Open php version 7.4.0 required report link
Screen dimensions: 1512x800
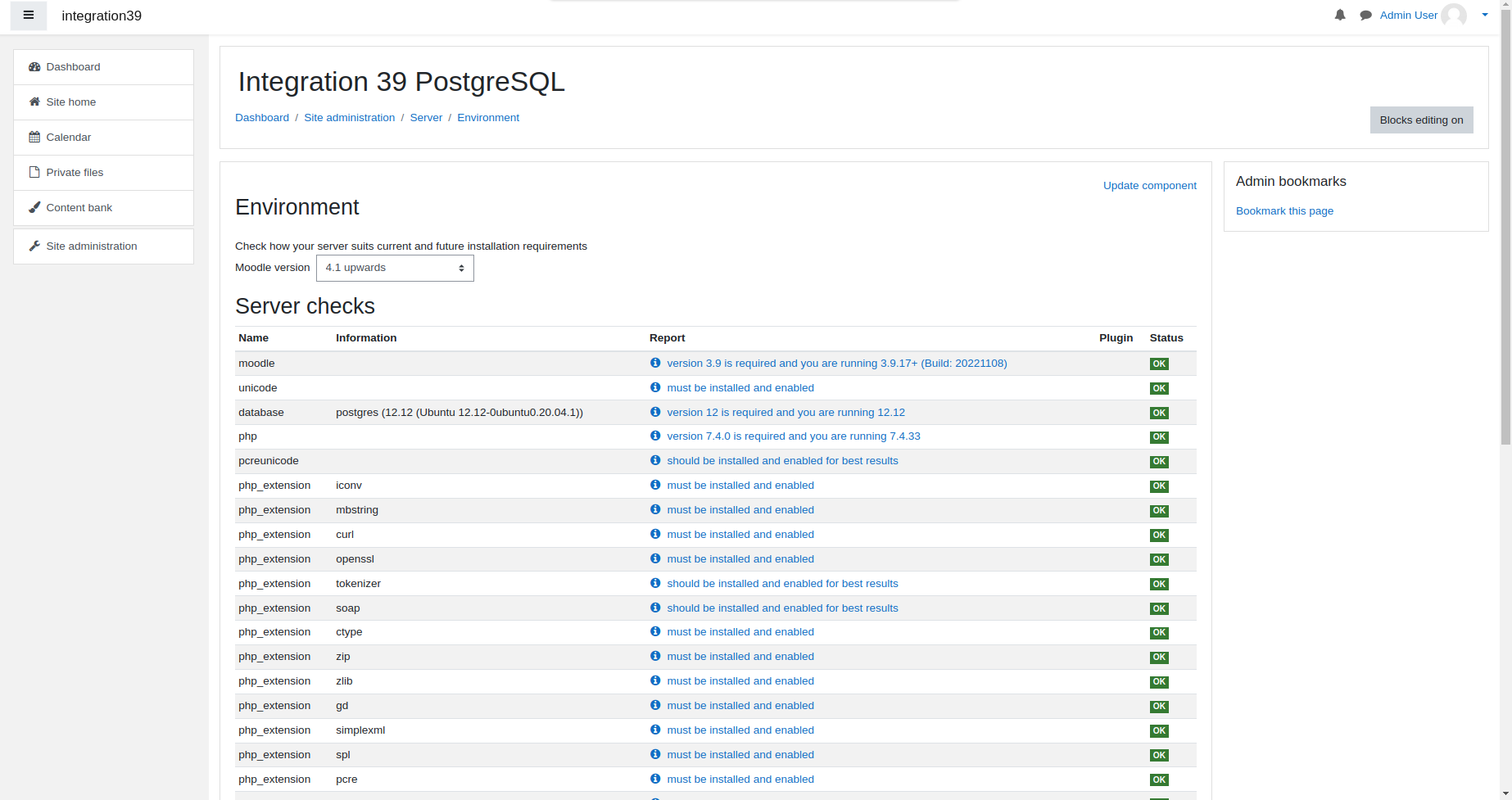pyautogui.click(x=794, y=436)
